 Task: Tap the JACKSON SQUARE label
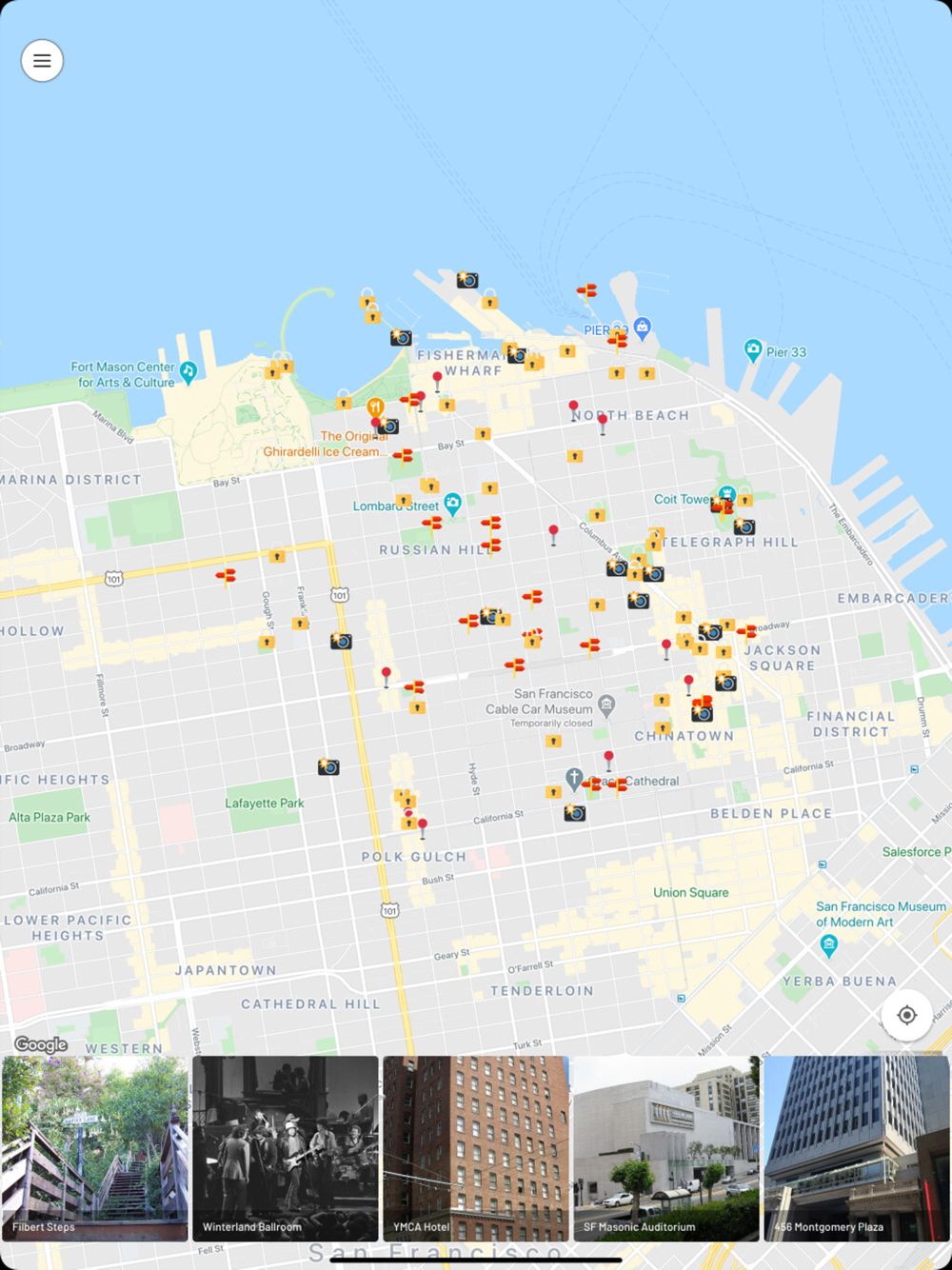[x=783, y=658]
